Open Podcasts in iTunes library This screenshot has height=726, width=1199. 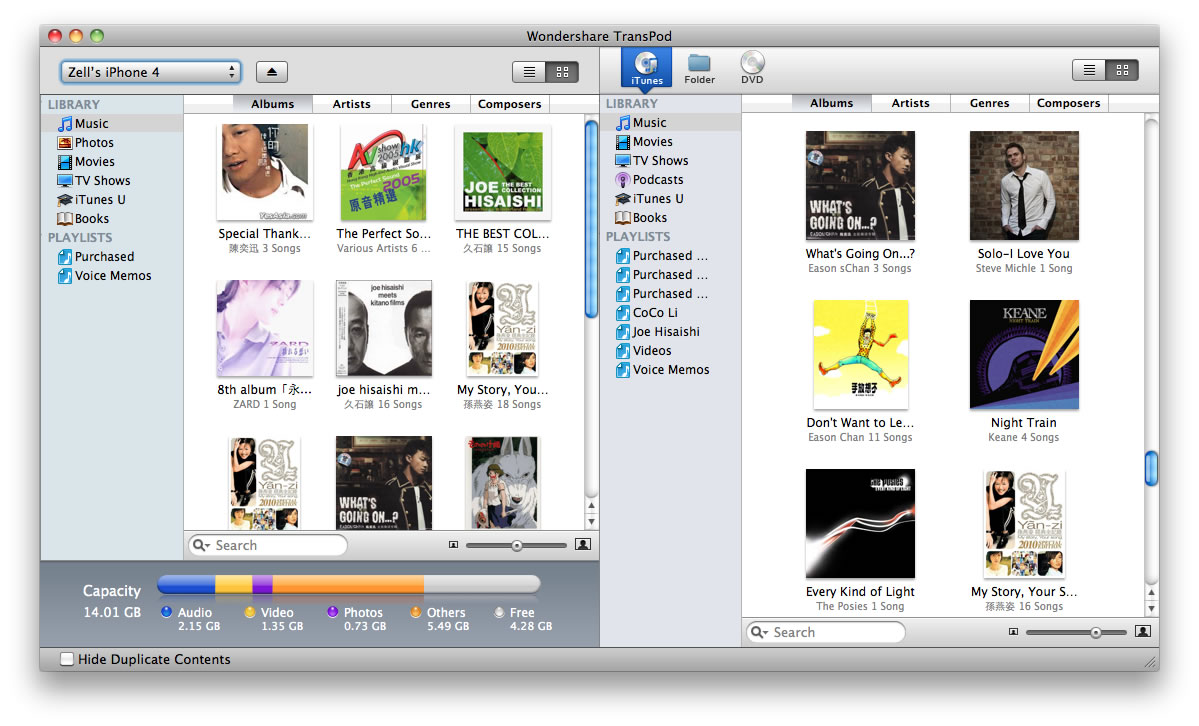coord(671,180)
